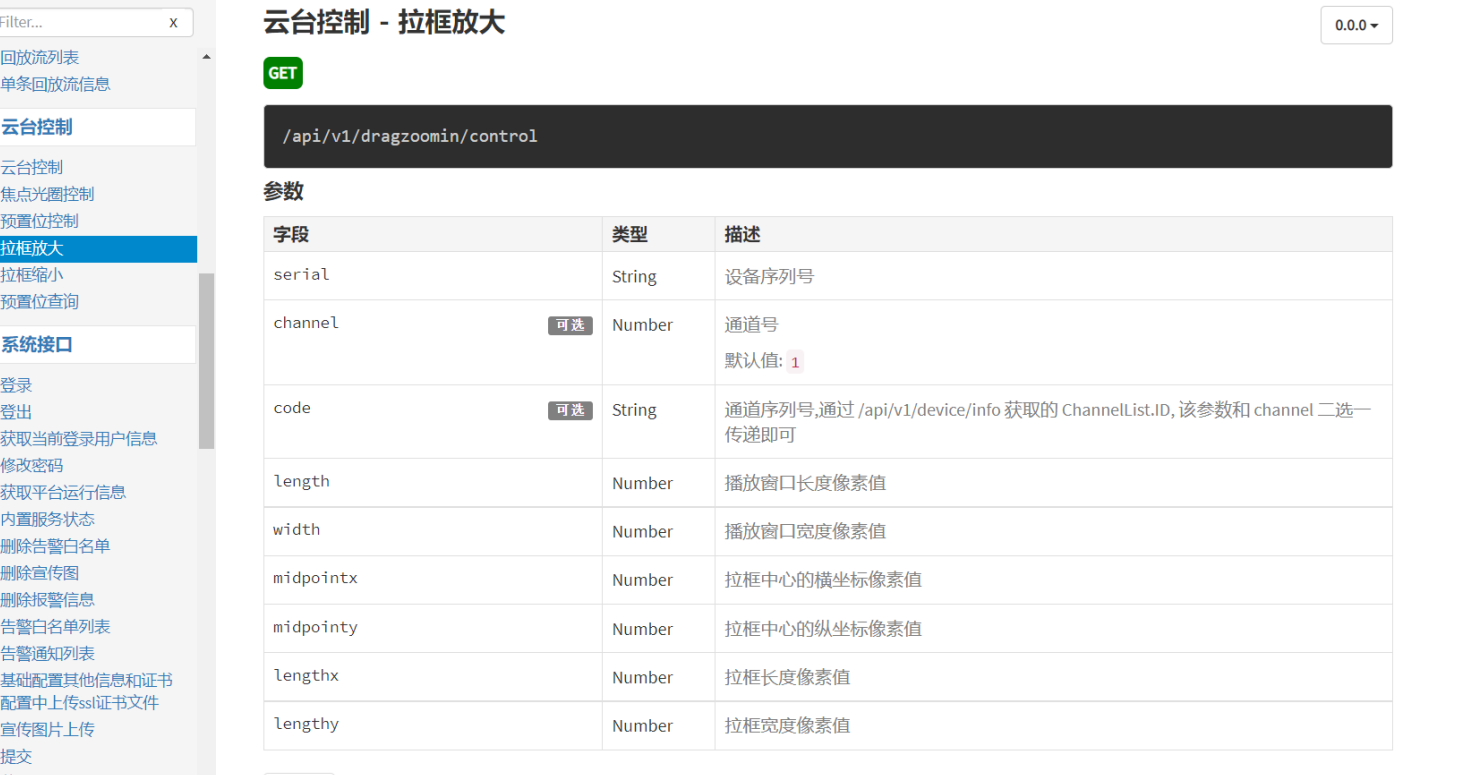Click the 参数 section heading
This screenshot has height=775, width=1471.
point(284,192)
